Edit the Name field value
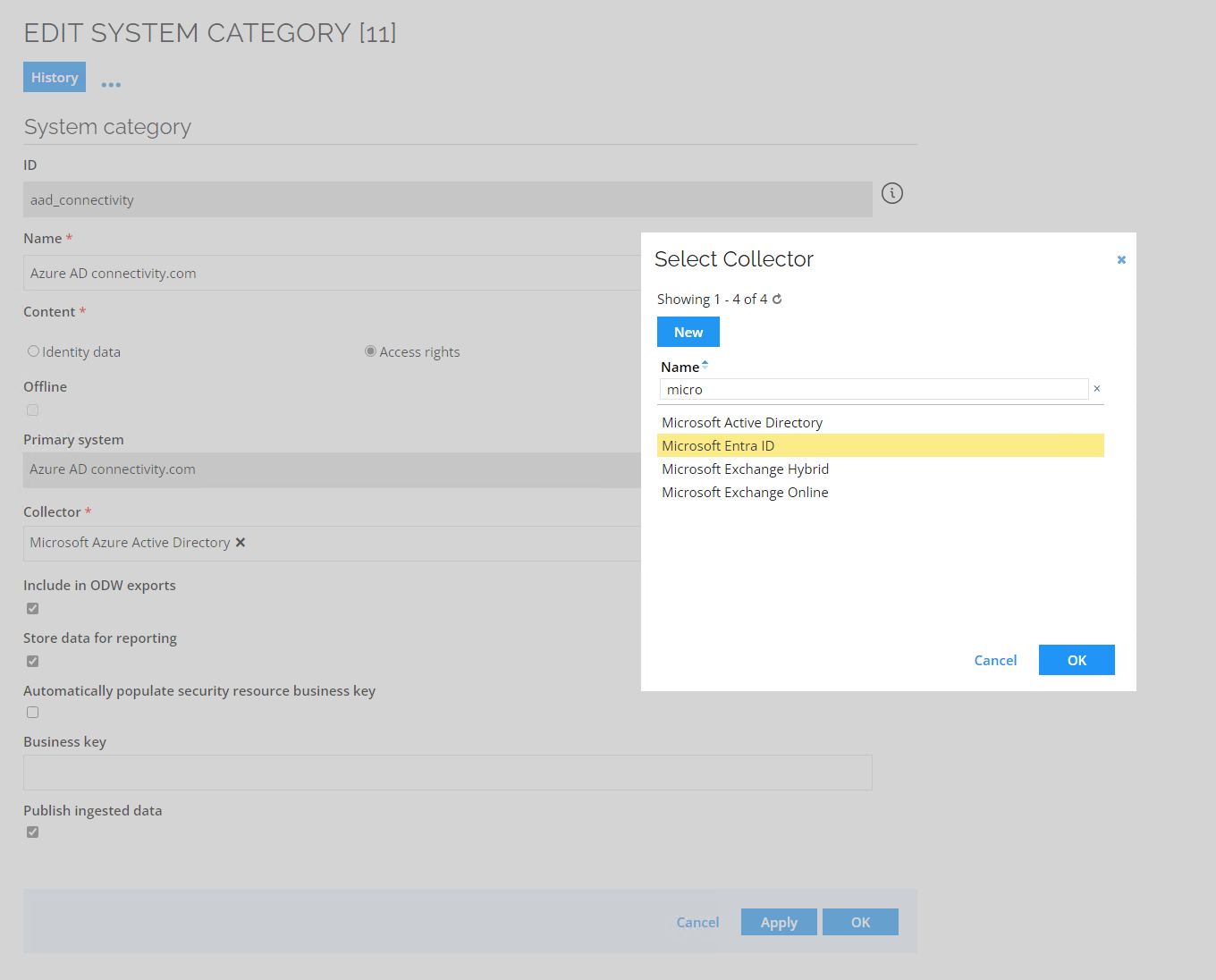 pyautogui.click(x=332, y=273)
